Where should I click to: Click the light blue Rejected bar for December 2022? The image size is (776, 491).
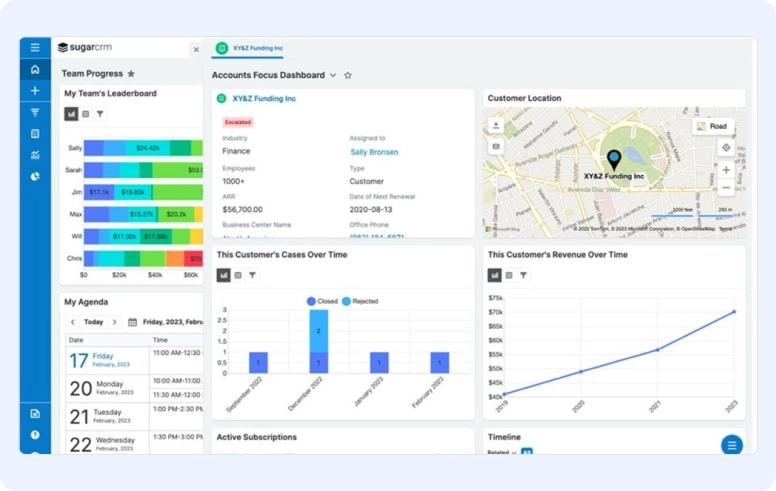coord(319,331)
